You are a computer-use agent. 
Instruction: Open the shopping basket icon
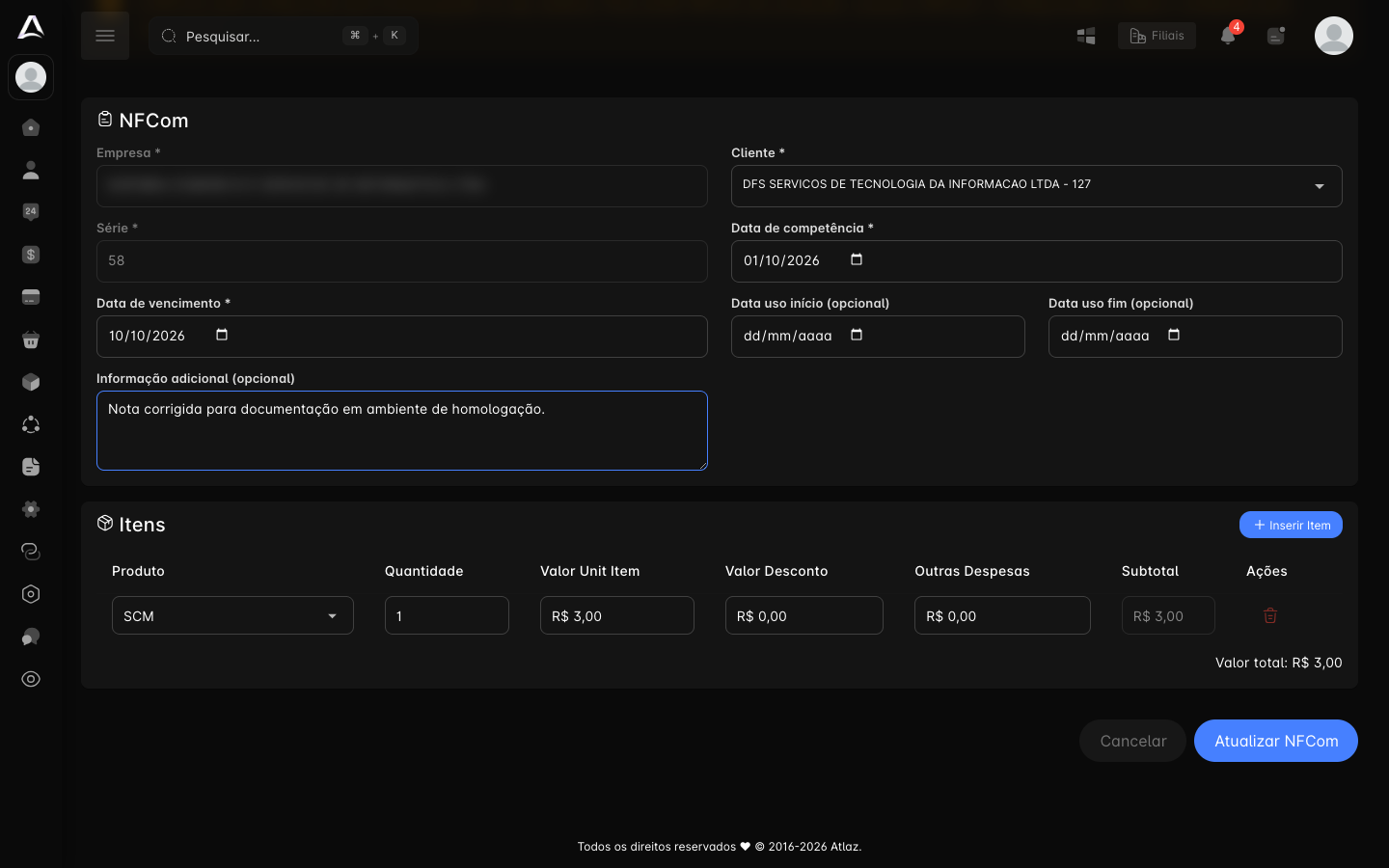[x=31, y=339]
